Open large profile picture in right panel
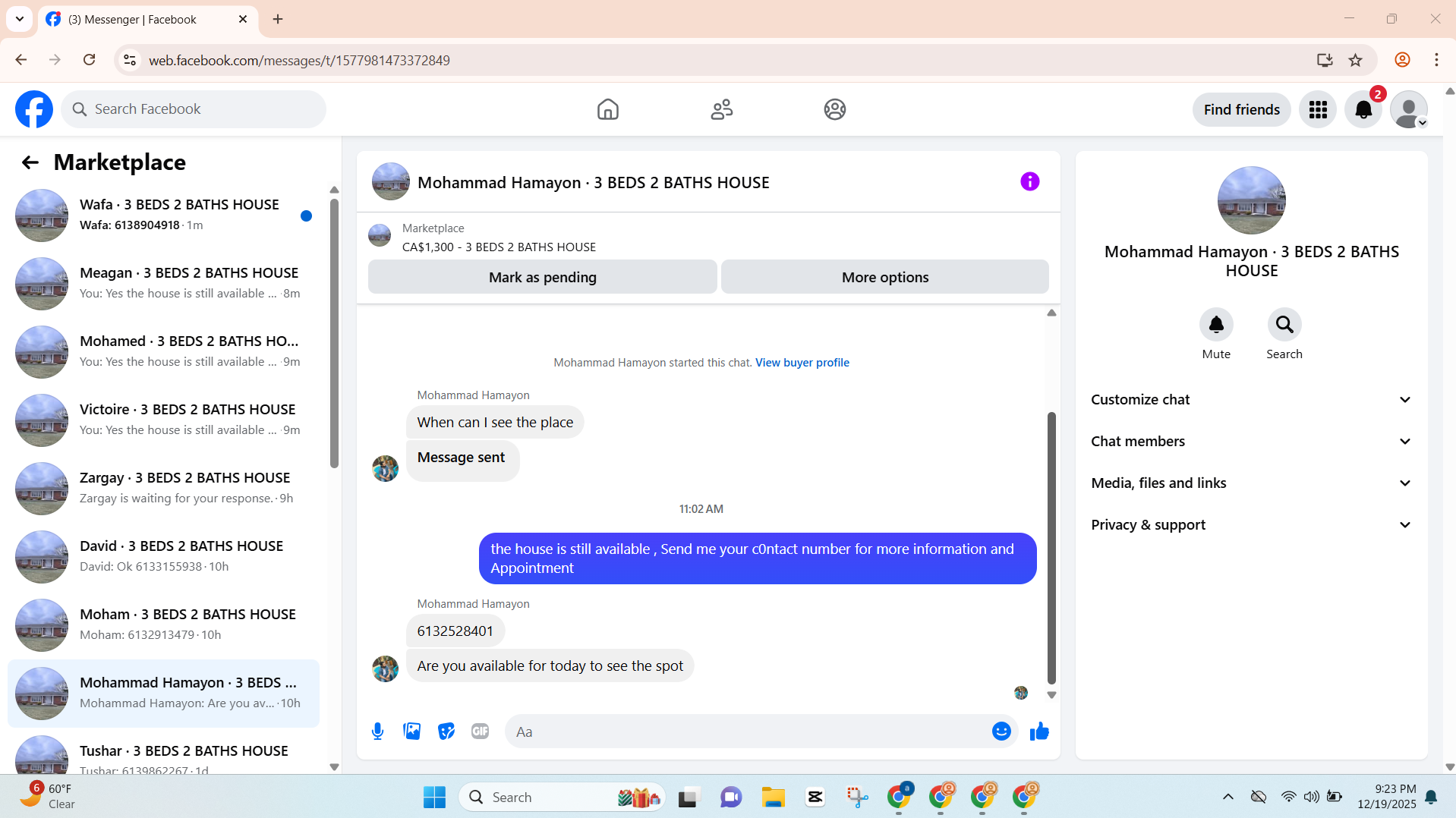This screenshot has width=1456, height=818. pos(1251,200)
